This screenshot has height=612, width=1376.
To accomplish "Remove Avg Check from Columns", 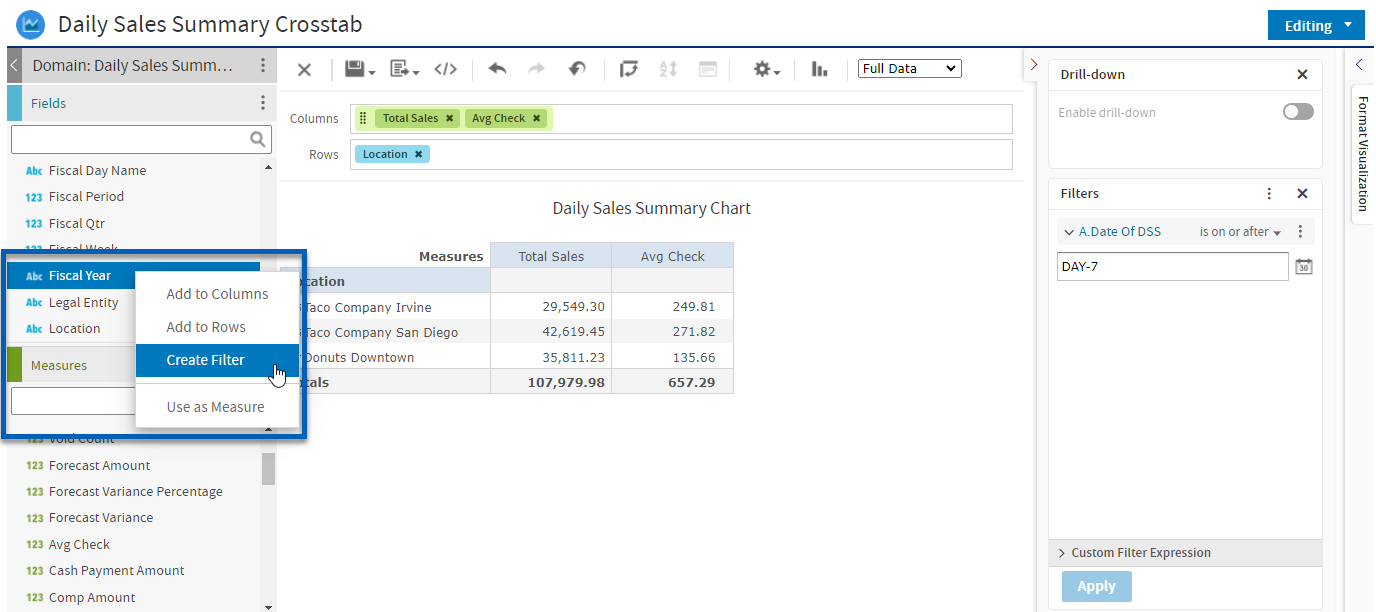I will pos(537,118).
